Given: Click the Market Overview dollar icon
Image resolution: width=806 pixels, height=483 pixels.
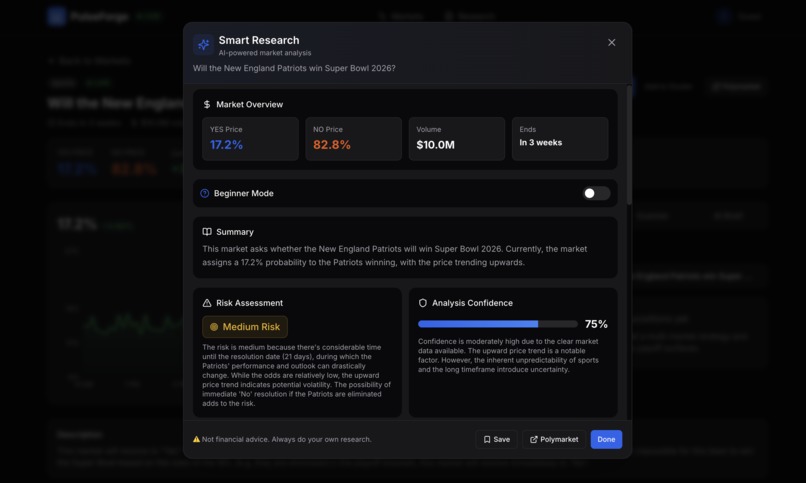Looking at the screenshot, I should pyautogui.click(x=207, y=104).
